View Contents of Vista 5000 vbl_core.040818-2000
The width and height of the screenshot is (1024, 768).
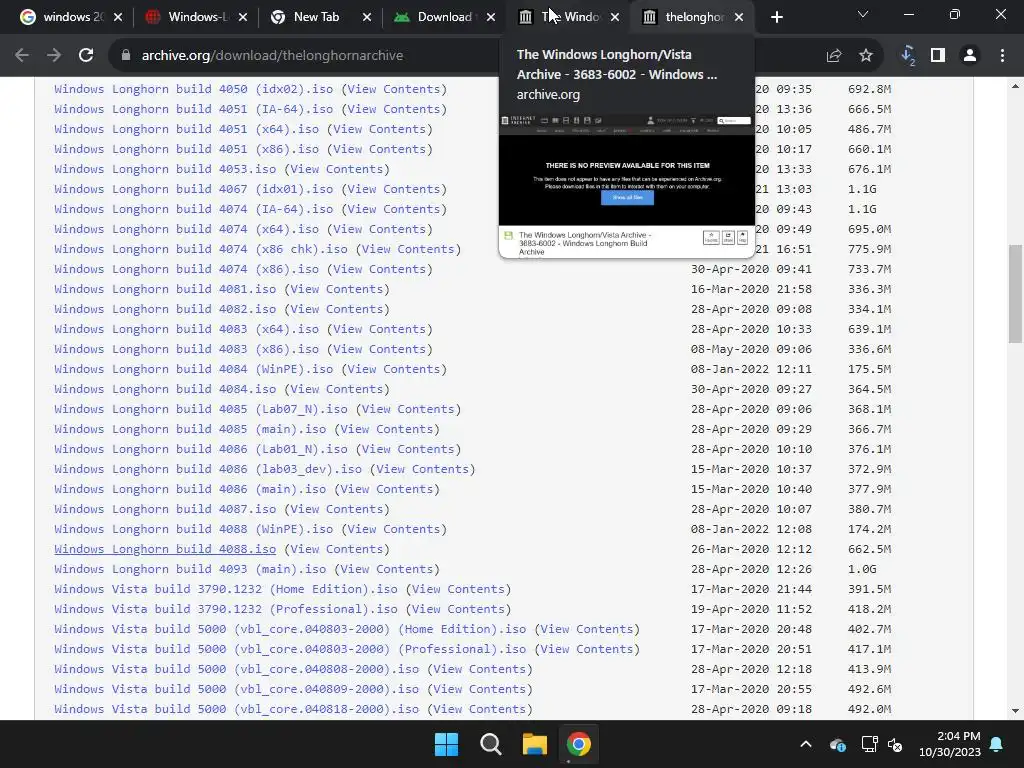480,709
